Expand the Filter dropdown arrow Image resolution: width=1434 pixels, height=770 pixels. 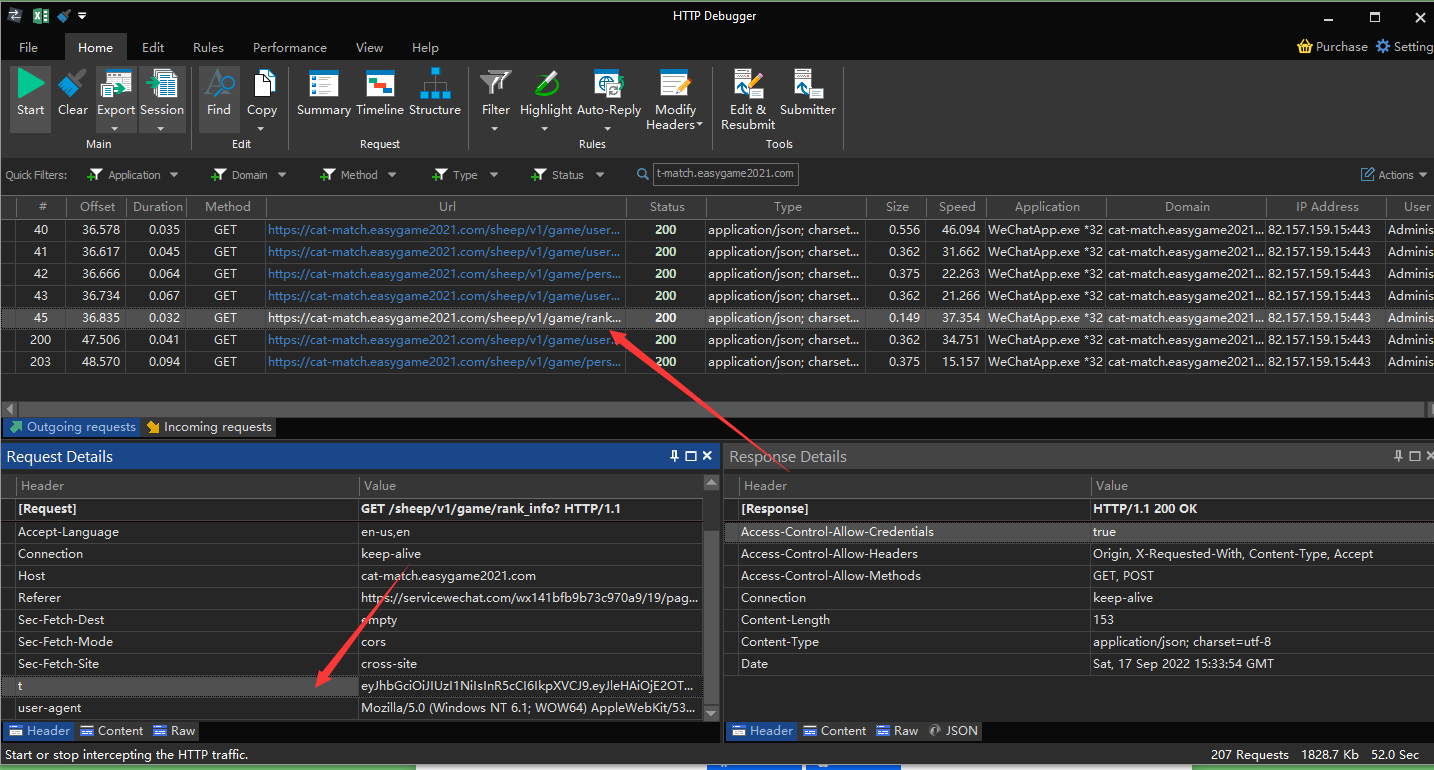(496, 127)
